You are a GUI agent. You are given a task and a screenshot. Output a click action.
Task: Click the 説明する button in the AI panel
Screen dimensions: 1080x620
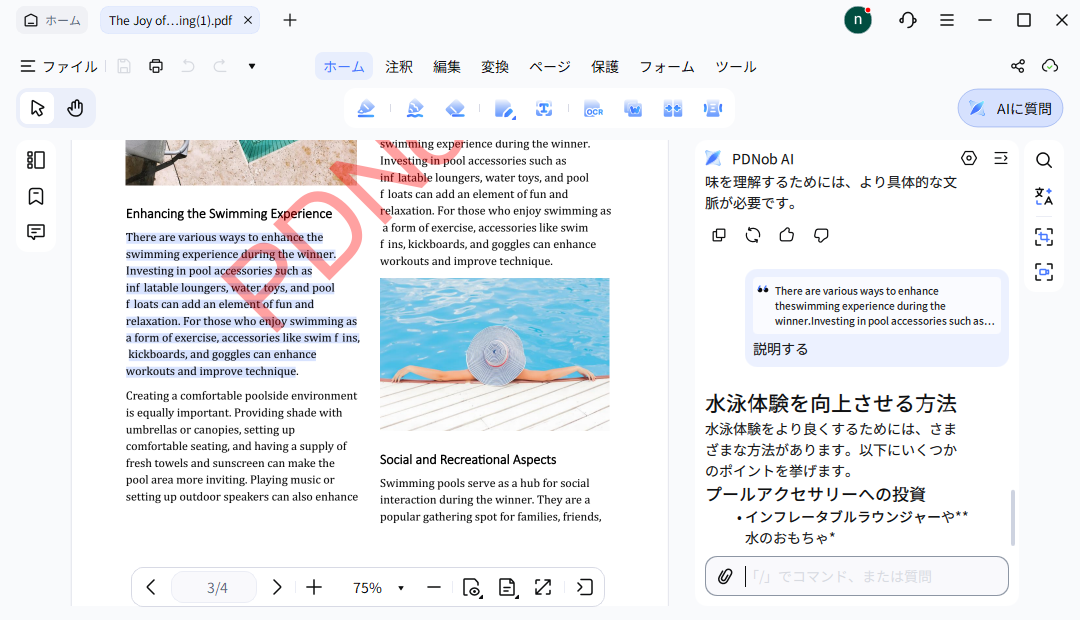coord(778,348)
